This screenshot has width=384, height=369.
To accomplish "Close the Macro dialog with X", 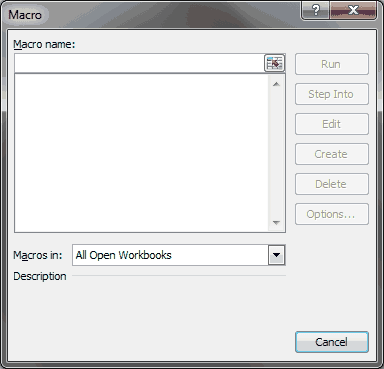I will coord(353,10).
